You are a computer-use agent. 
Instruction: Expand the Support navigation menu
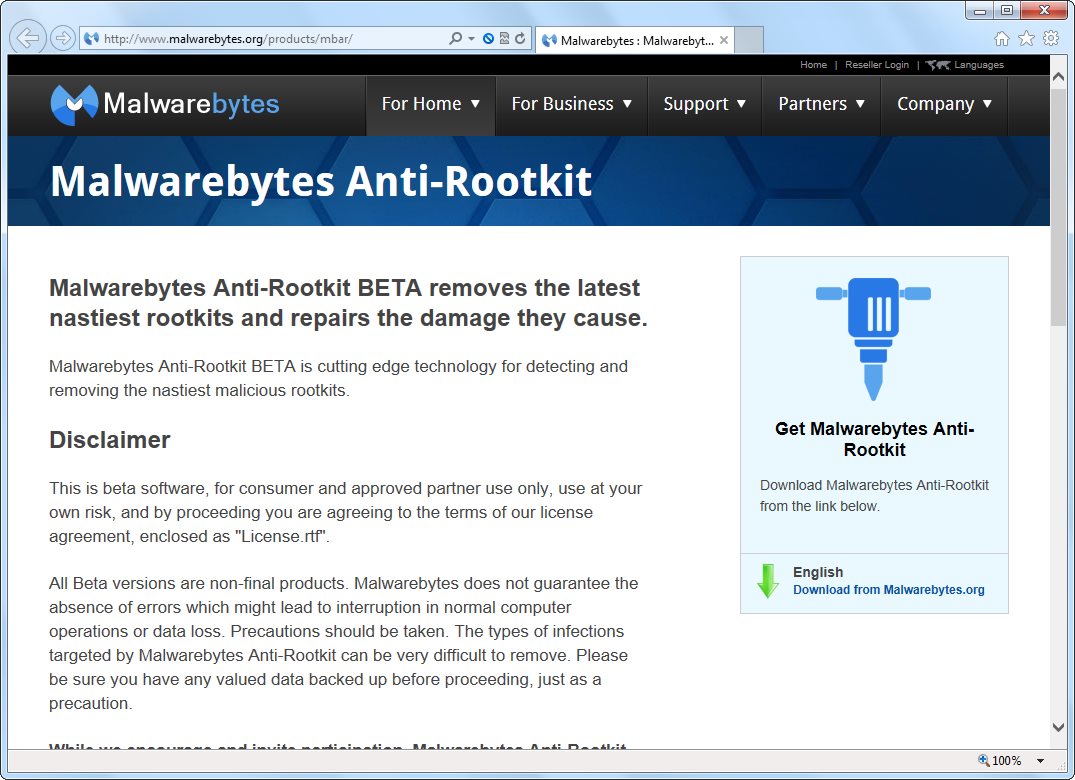pos(704,105)
